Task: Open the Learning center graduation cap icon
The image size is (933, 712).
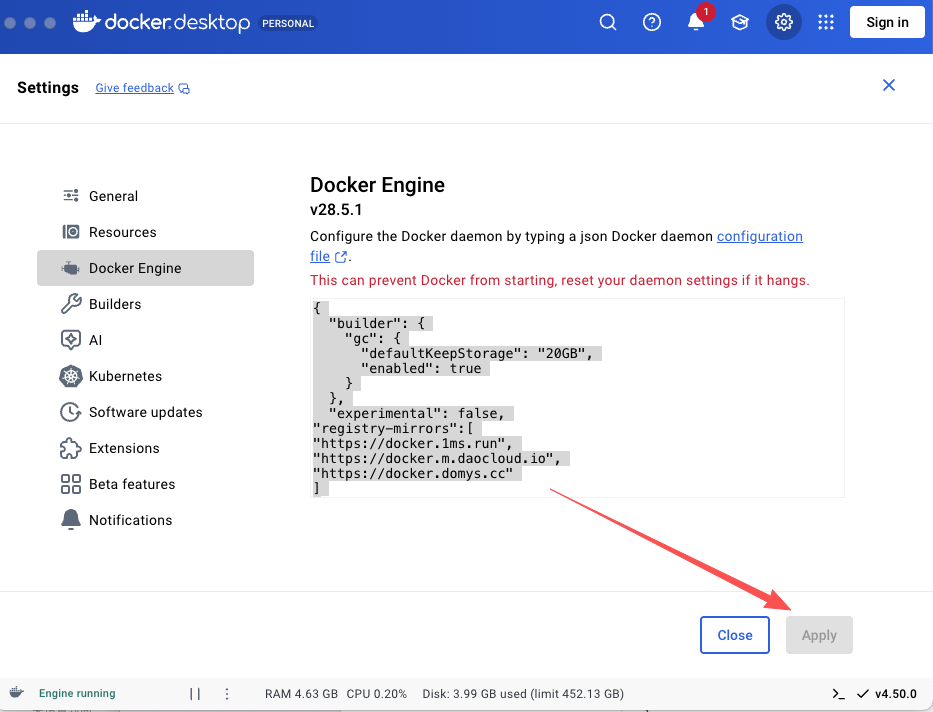Action: 740,23
